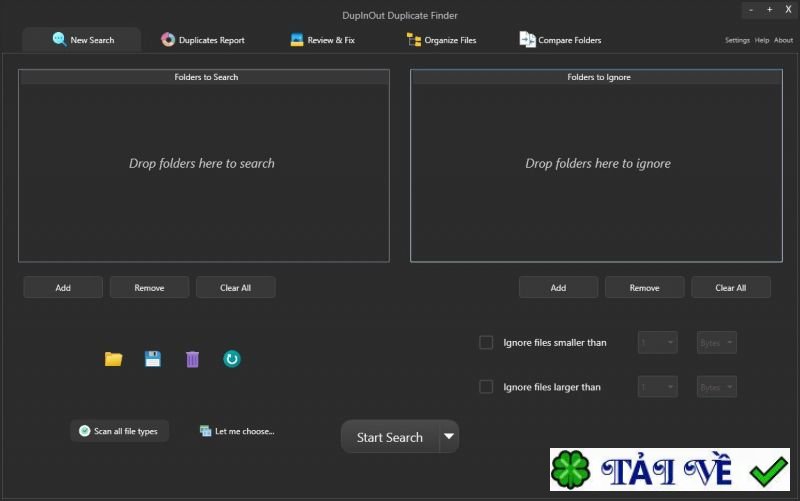
Task: Click the Review & Fix picture icon
Action: tap(296, 40)
